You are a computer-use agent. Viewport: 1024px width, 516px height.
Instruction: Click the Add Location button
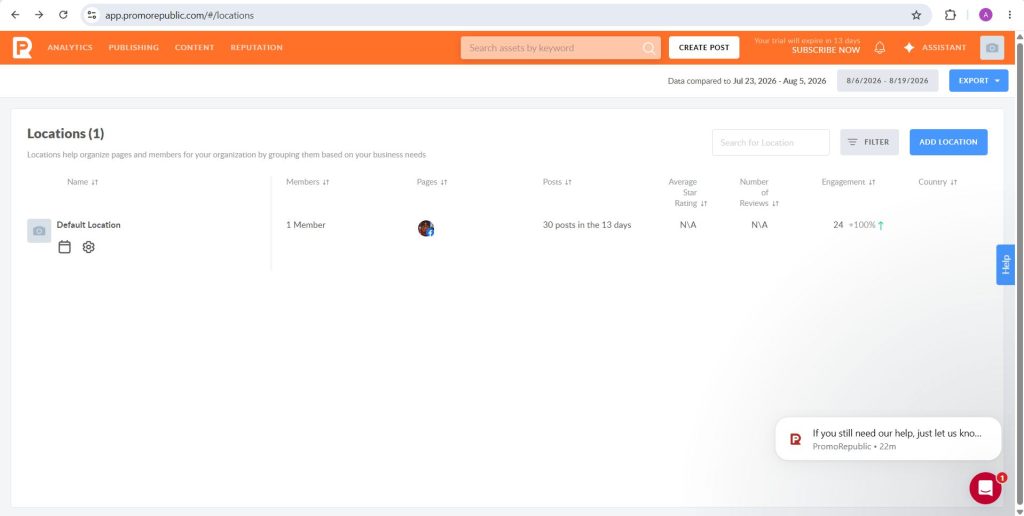pyautogui.click(x=948, y=142)
